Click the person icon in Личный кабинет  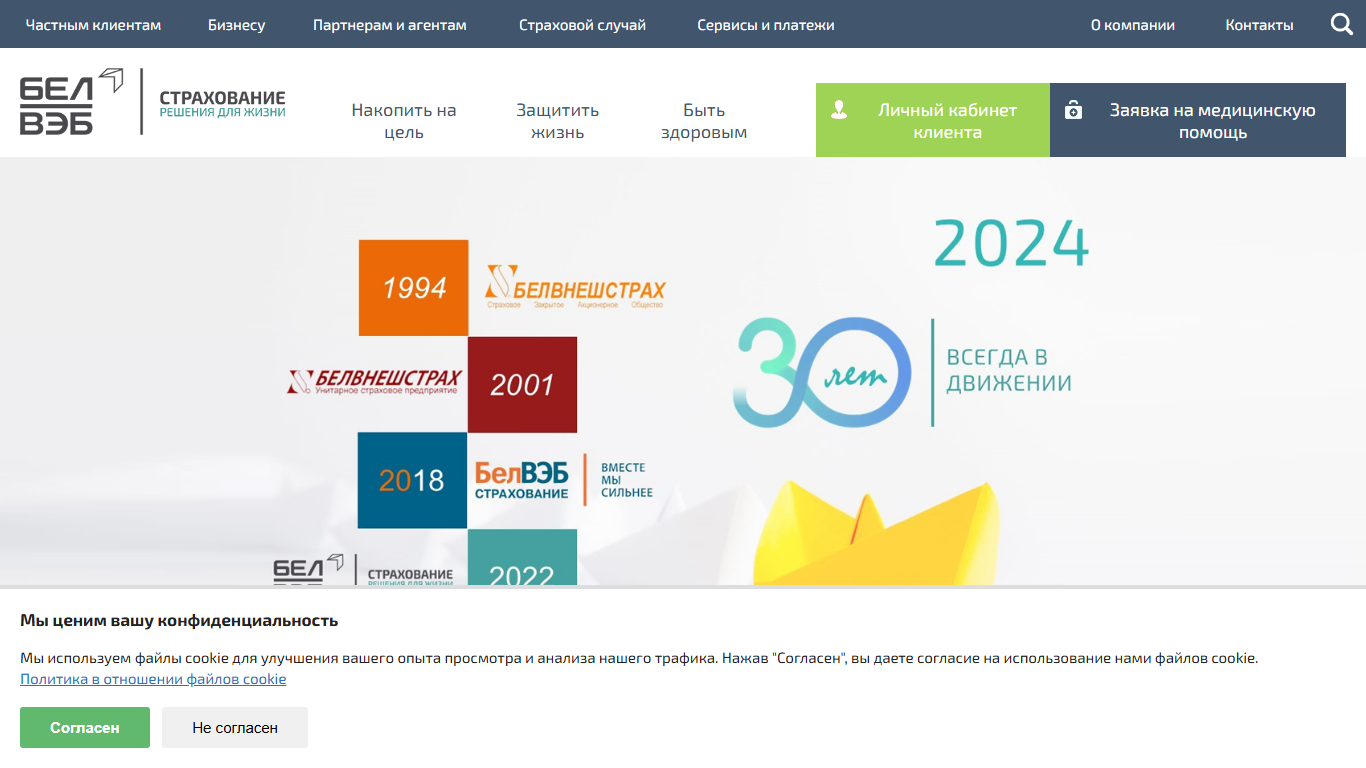coord(839,109)
